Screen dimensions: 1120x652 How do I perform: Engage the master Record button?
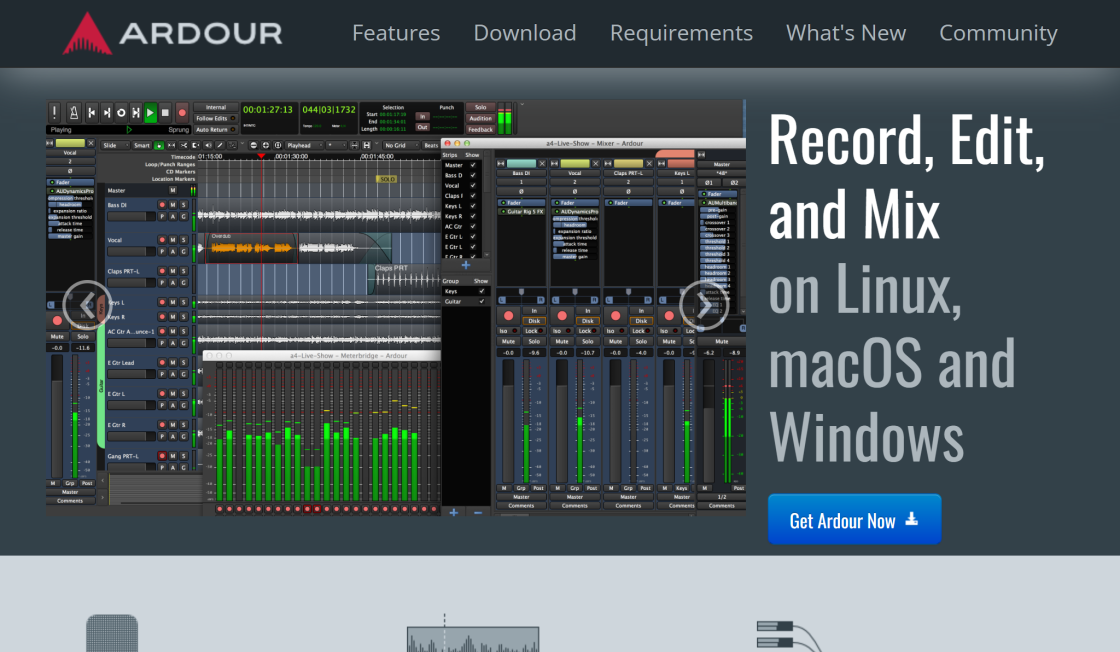[x=182, y=113]
